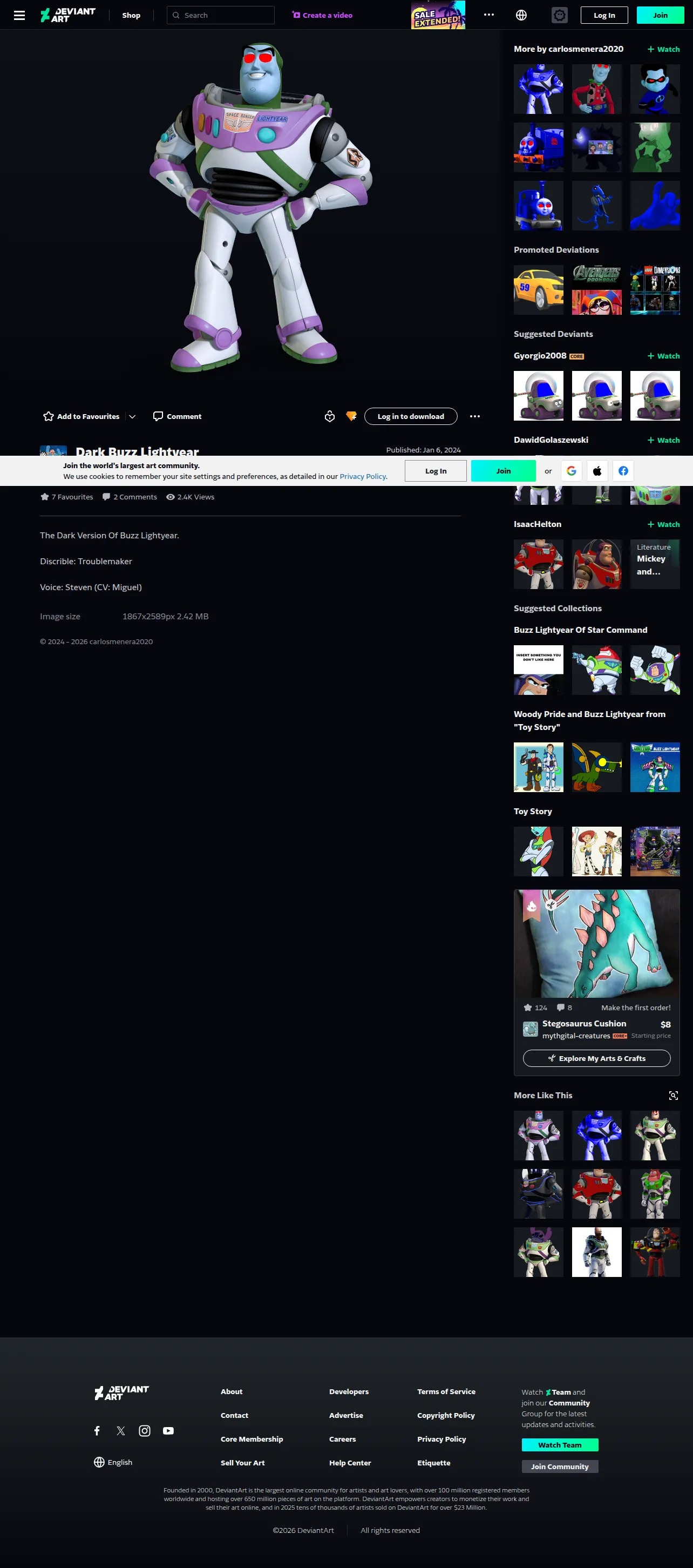Open the English language selector in footer
The image size is (693, 1568).
point(113,1462)
